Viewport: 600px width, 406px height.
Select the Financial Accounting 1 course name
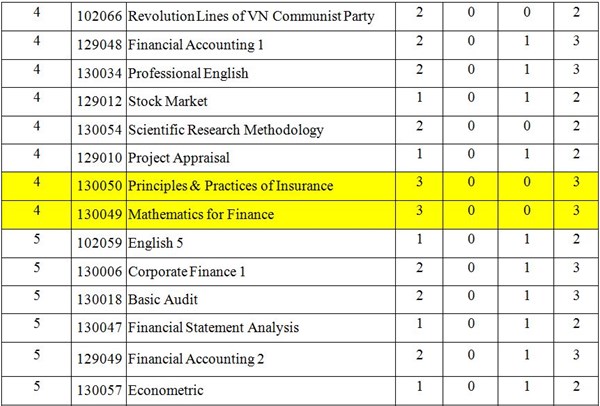point(194,45)
